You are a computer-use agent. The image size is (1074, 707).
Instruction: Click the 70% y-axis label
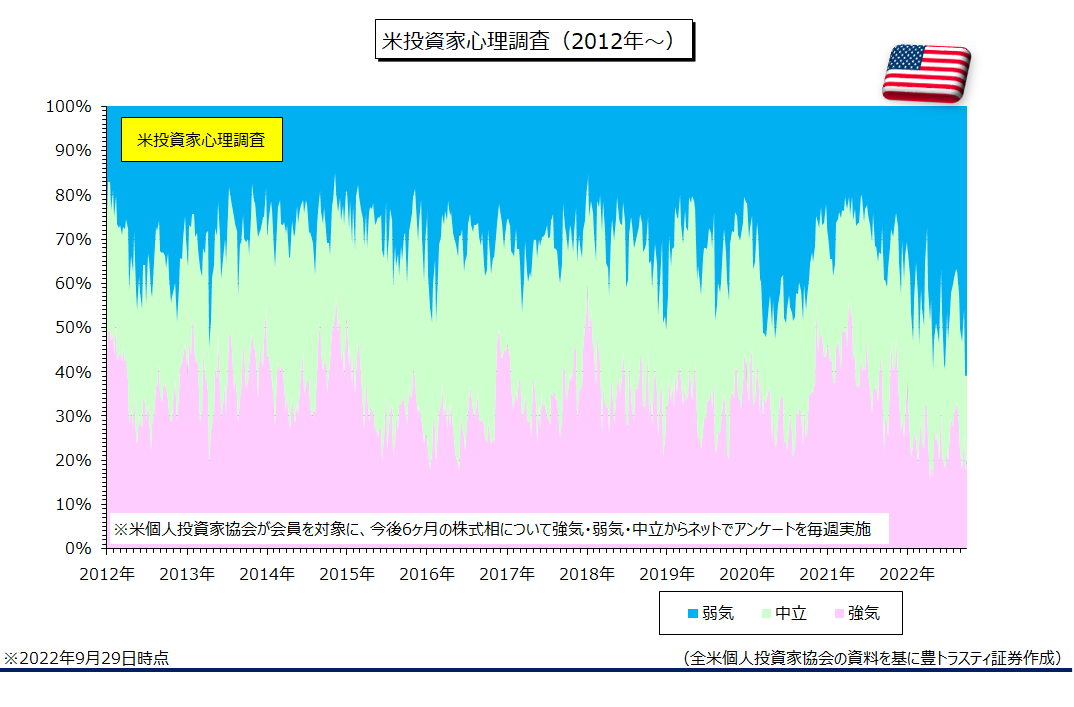(x=73, y=239)
